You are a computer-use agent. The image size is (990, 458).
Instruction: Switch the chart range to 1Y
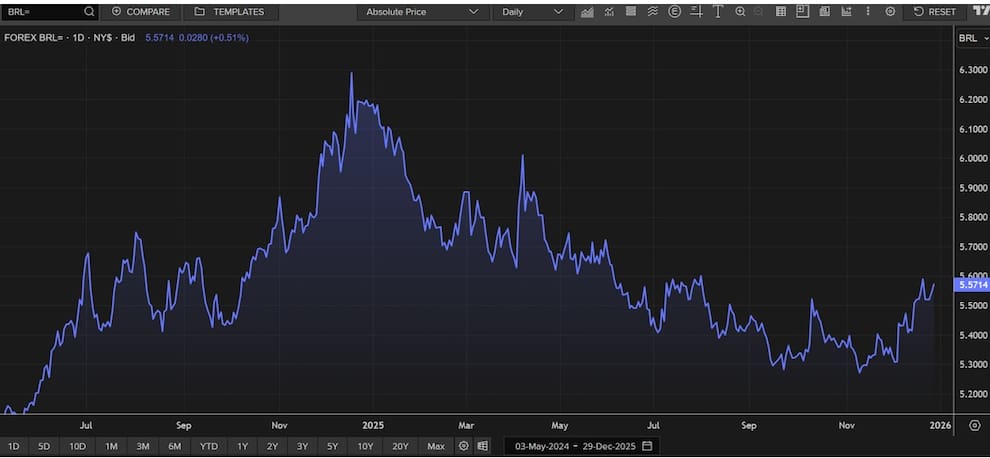point(241,445)
